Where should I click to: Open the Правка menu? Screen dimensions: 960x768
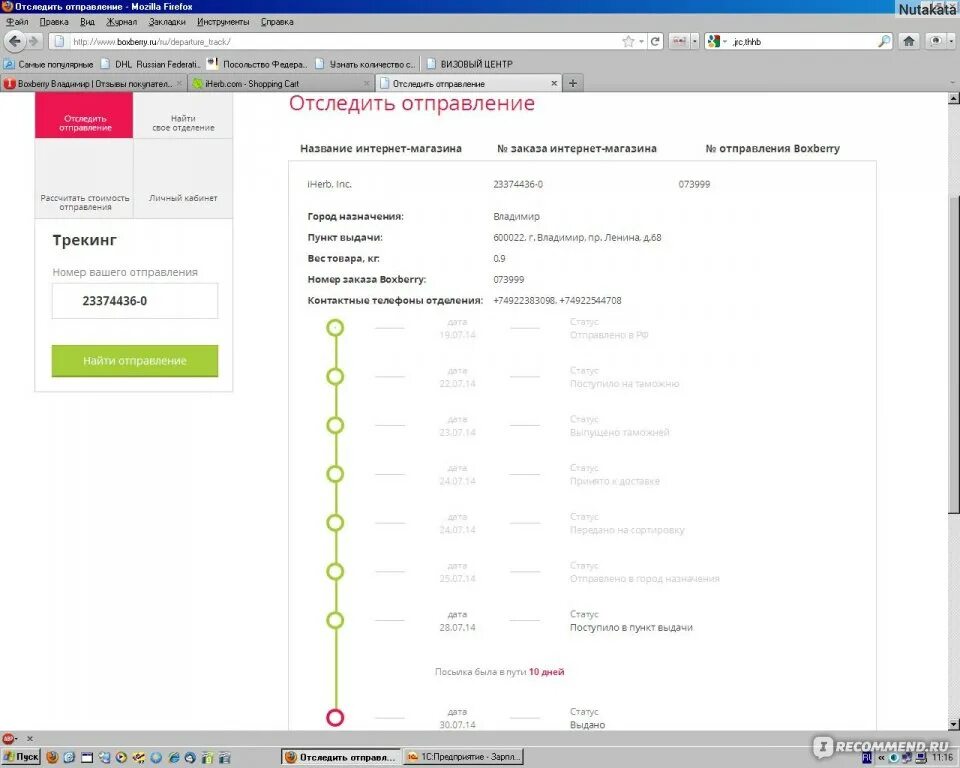pyautogui.click(x=54, y=21)
